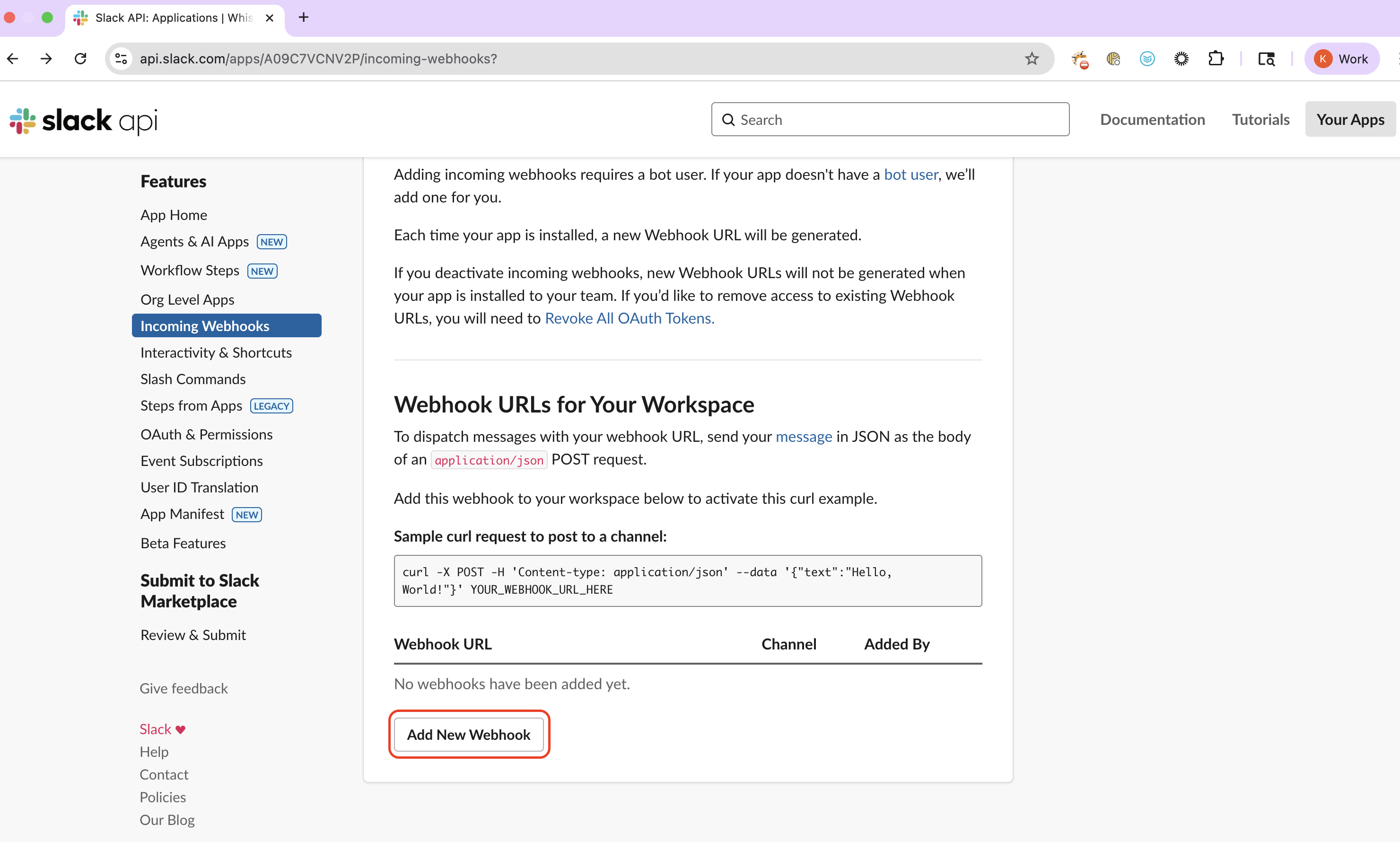Click Add New Webhook button
The height and width of the screenshot is (842, 1400).
[469, 734]
